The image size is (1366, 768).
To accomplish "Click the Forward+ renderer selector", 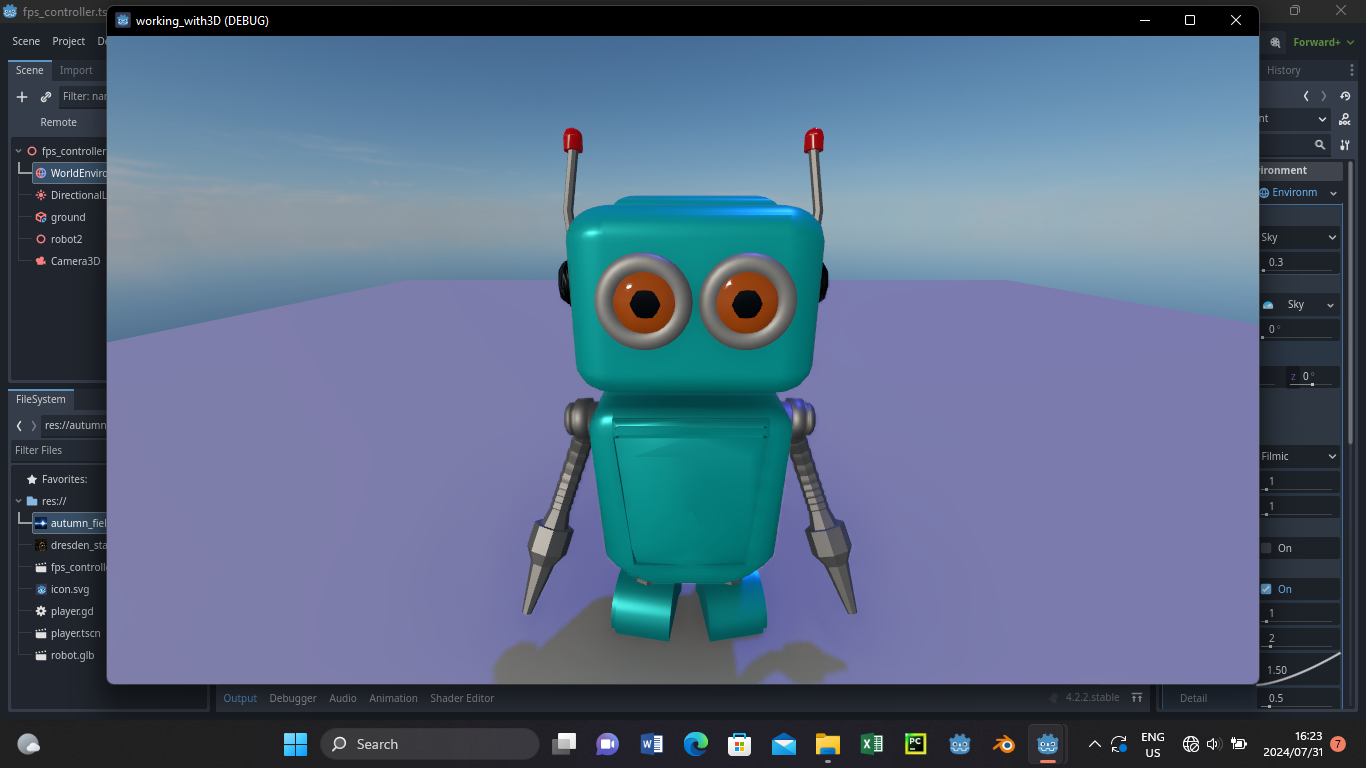I will tap(1315, 42).
